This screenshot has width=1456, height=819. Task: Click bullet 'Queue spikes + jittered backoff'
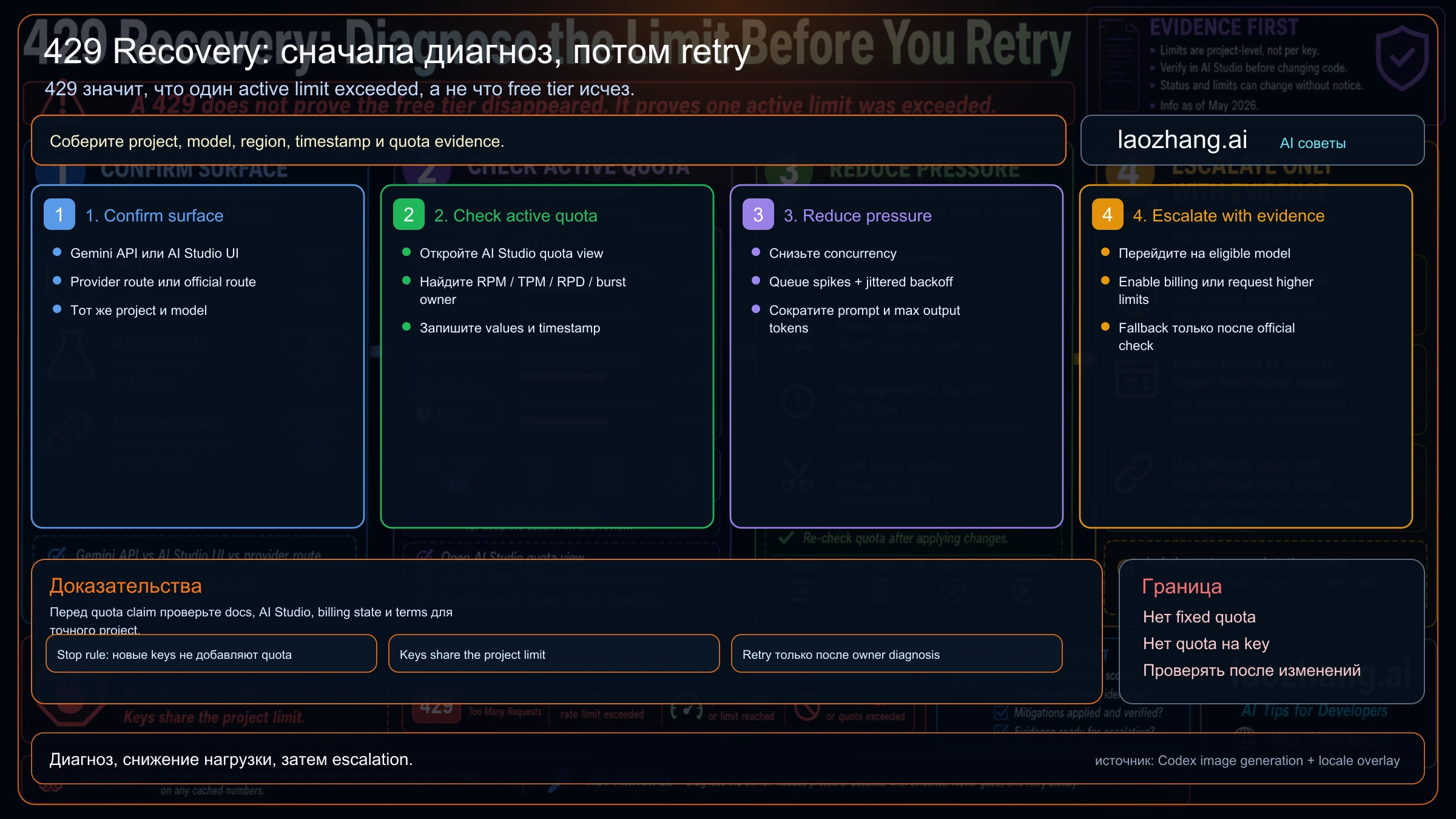[861, 282]
